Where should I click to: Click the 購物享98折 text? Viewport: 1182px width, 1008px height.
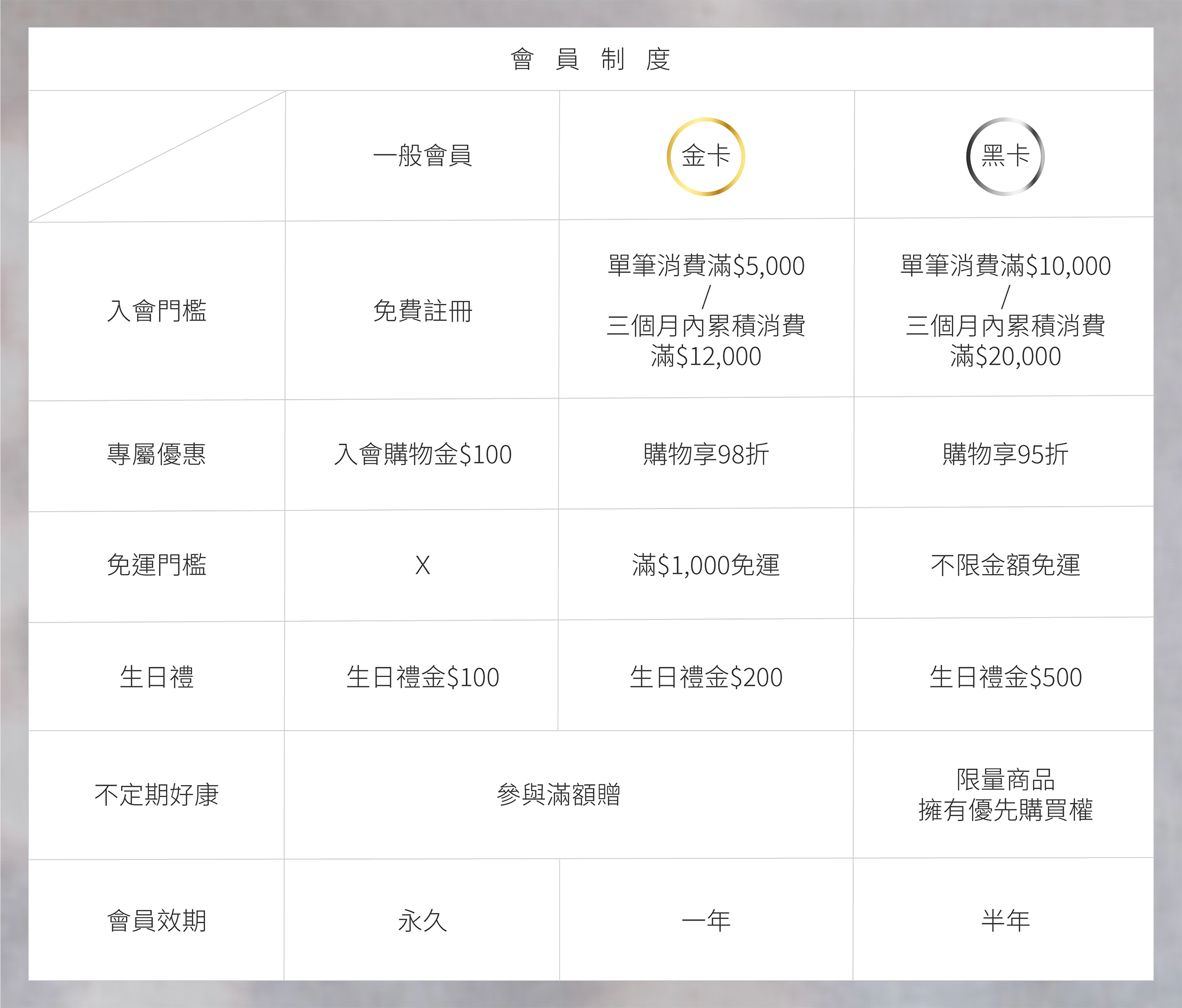pos(706,454)
